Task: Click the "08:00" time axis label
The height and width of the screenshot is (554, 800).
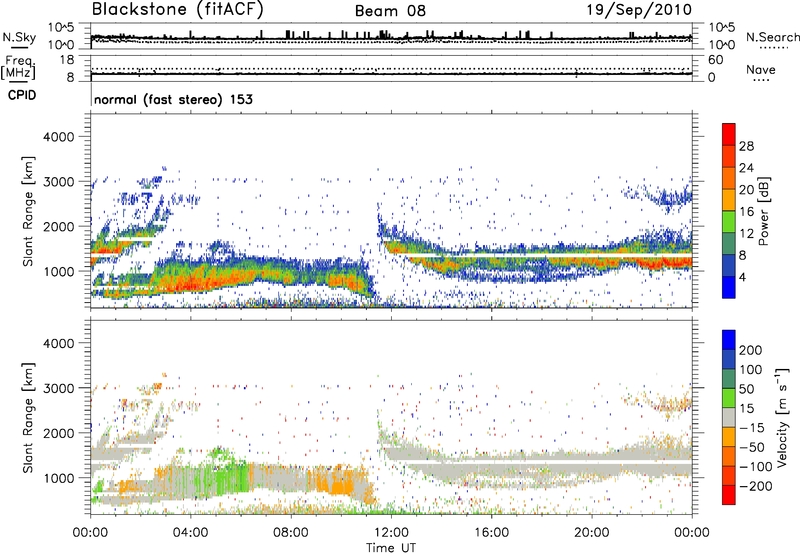Action: pyautogui.click(x=291, y=533)
